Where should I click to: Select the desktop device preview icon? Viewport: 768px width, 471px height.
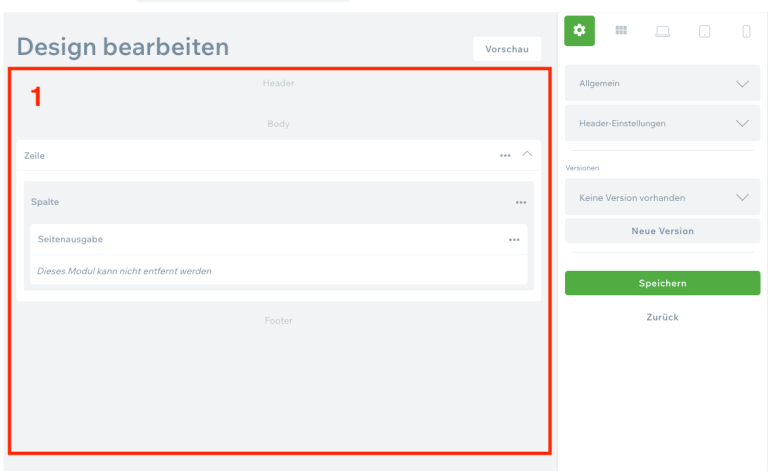(663, 31)
